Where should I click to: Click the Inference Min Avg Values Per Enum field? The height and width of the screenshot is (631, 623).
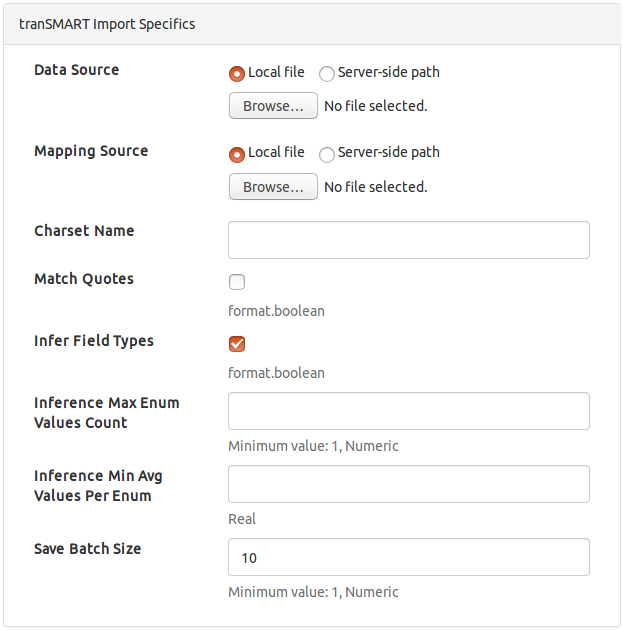coord(409,484)
